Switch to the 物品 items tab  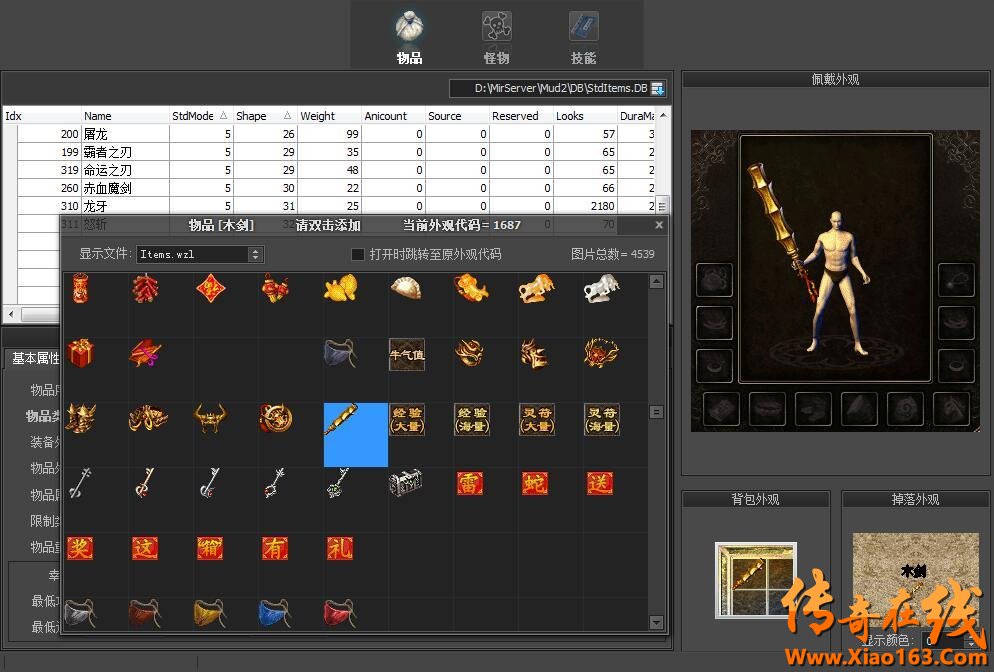410,37
